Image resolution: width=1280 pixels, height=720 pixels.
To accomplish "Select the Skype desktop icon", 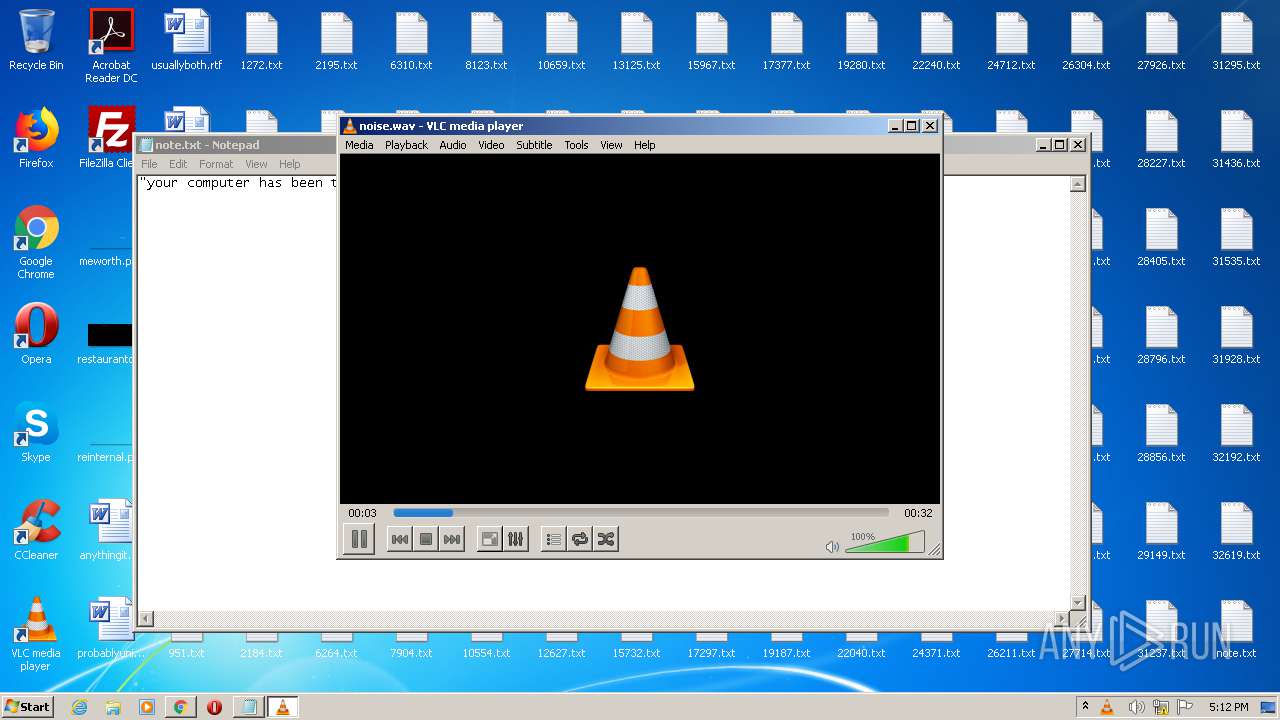I will [36, 432].
